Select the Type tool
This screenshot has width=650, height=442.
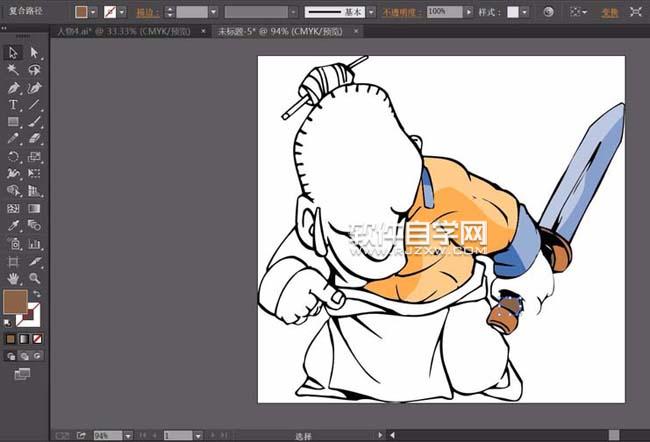point(13,104)
